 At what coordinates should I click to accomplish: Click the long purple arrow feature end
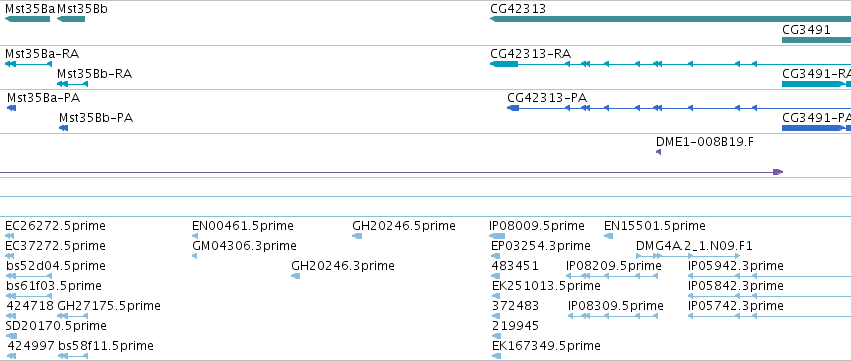click(778, 172)
